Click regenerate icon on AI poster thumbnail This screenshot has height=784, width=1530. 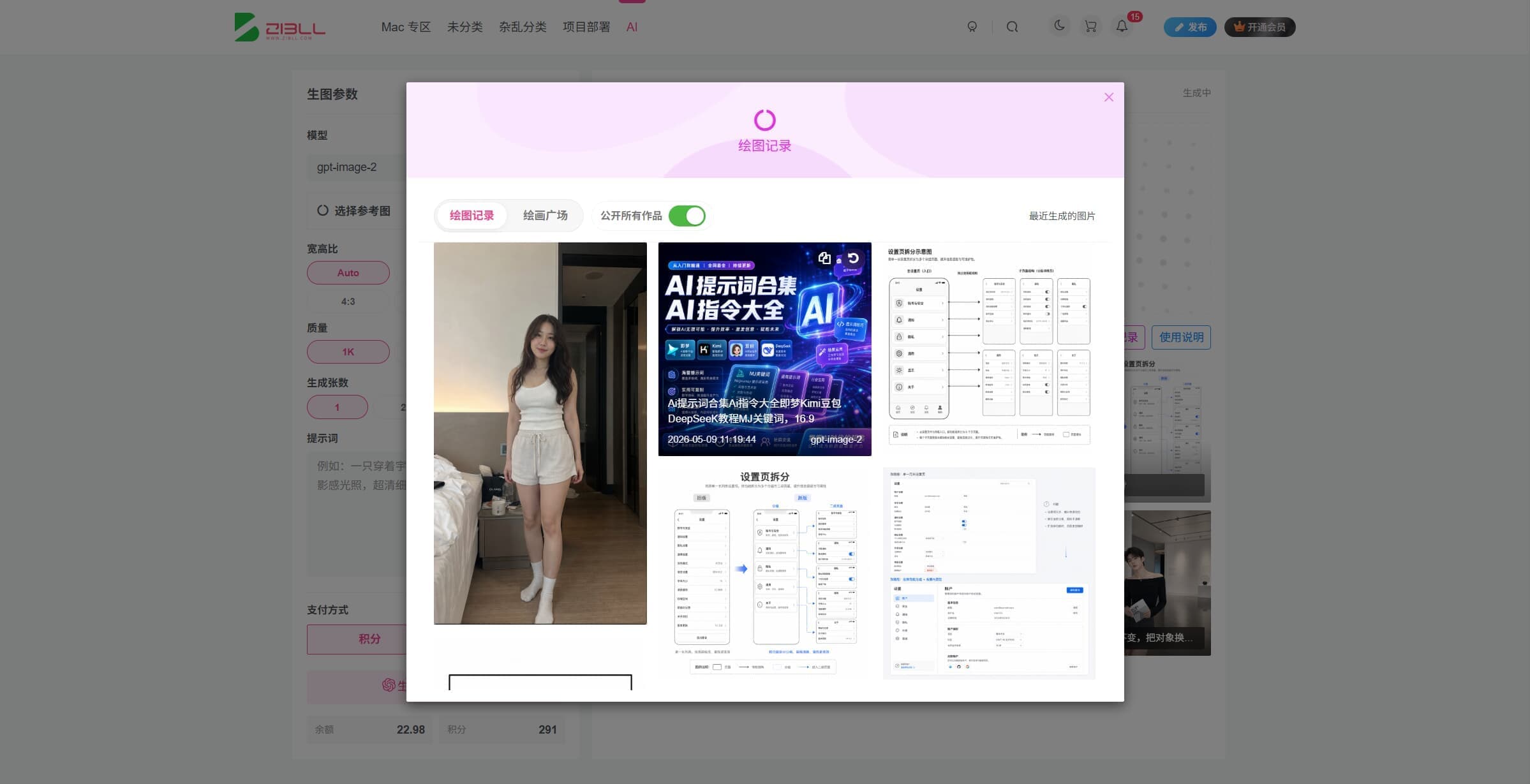point(853,258)
